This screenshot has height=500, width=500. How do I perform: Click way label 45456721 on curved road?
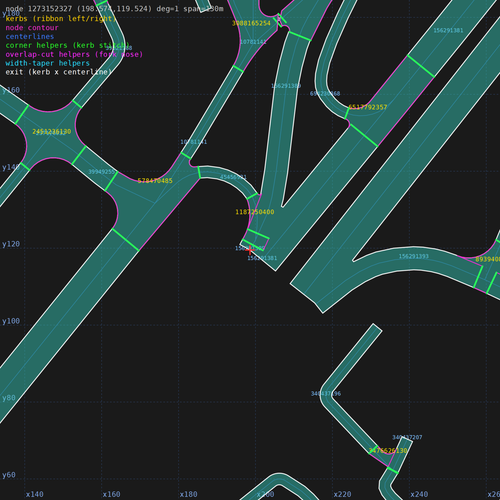pyautogui.click(x=233, y=177)
